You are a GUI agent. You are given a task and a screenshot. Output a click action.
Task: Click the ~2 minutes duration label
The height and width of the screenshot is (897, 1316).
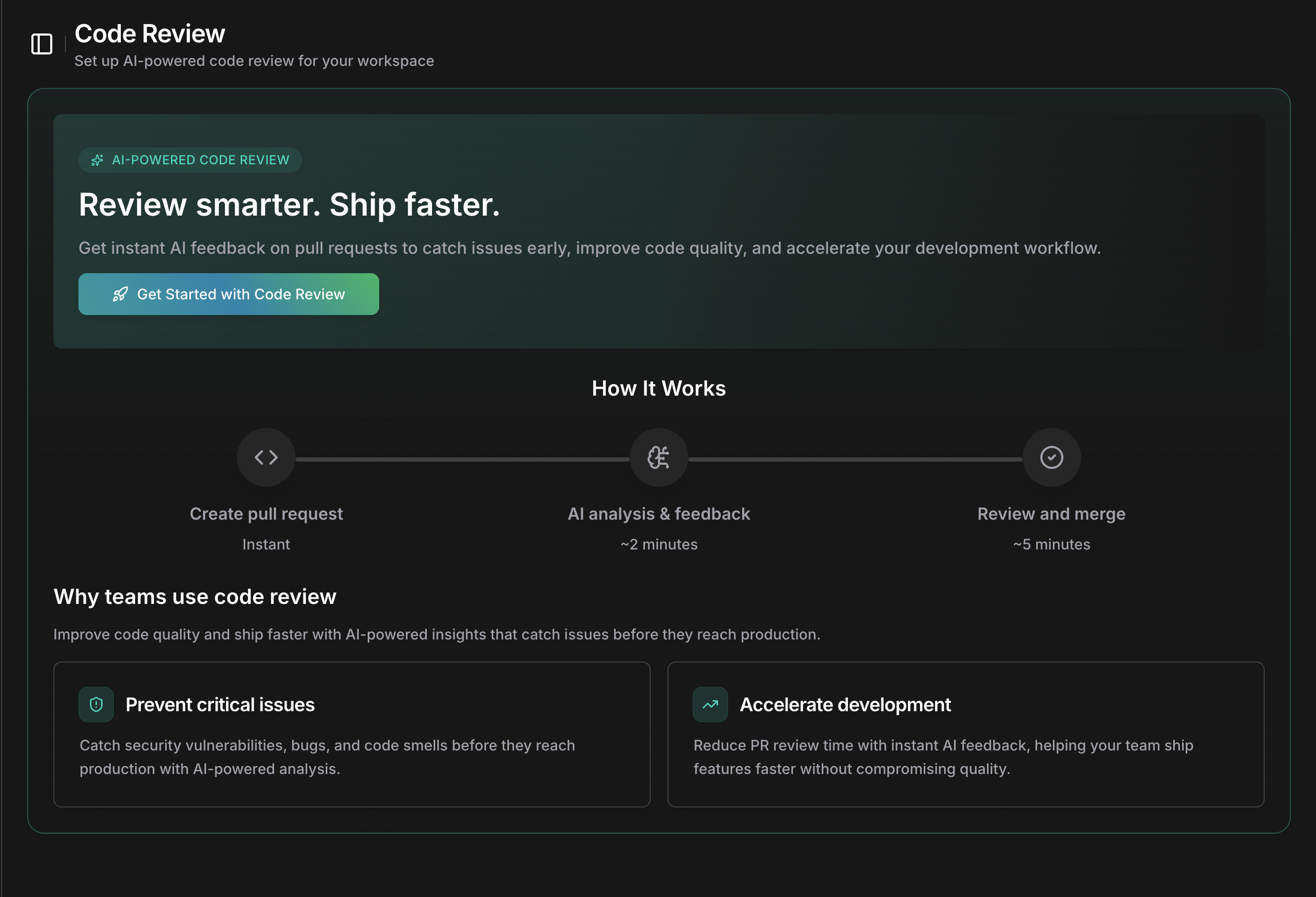tap(659, 544)
